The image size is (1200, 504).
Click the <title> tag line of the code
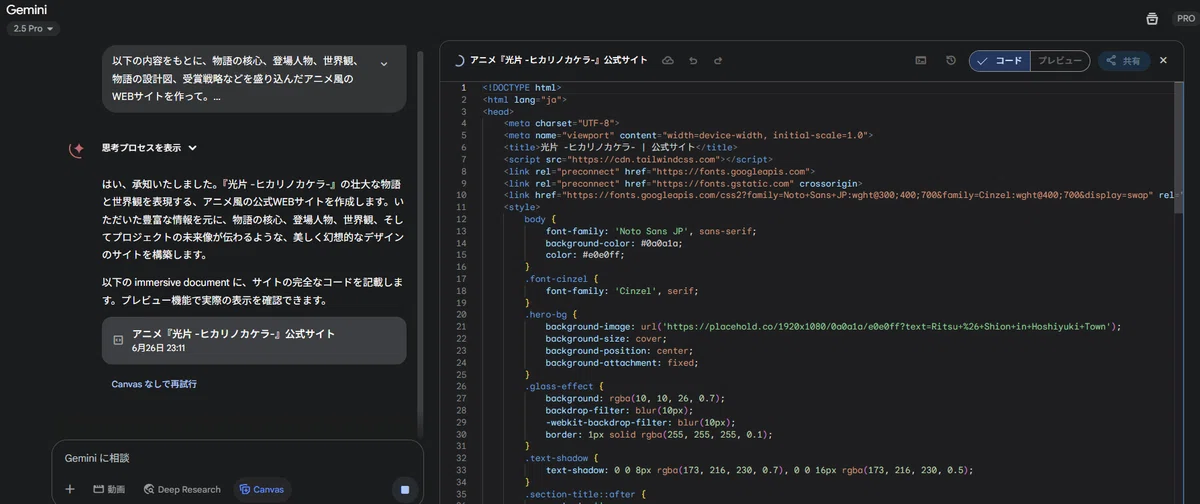620,147
